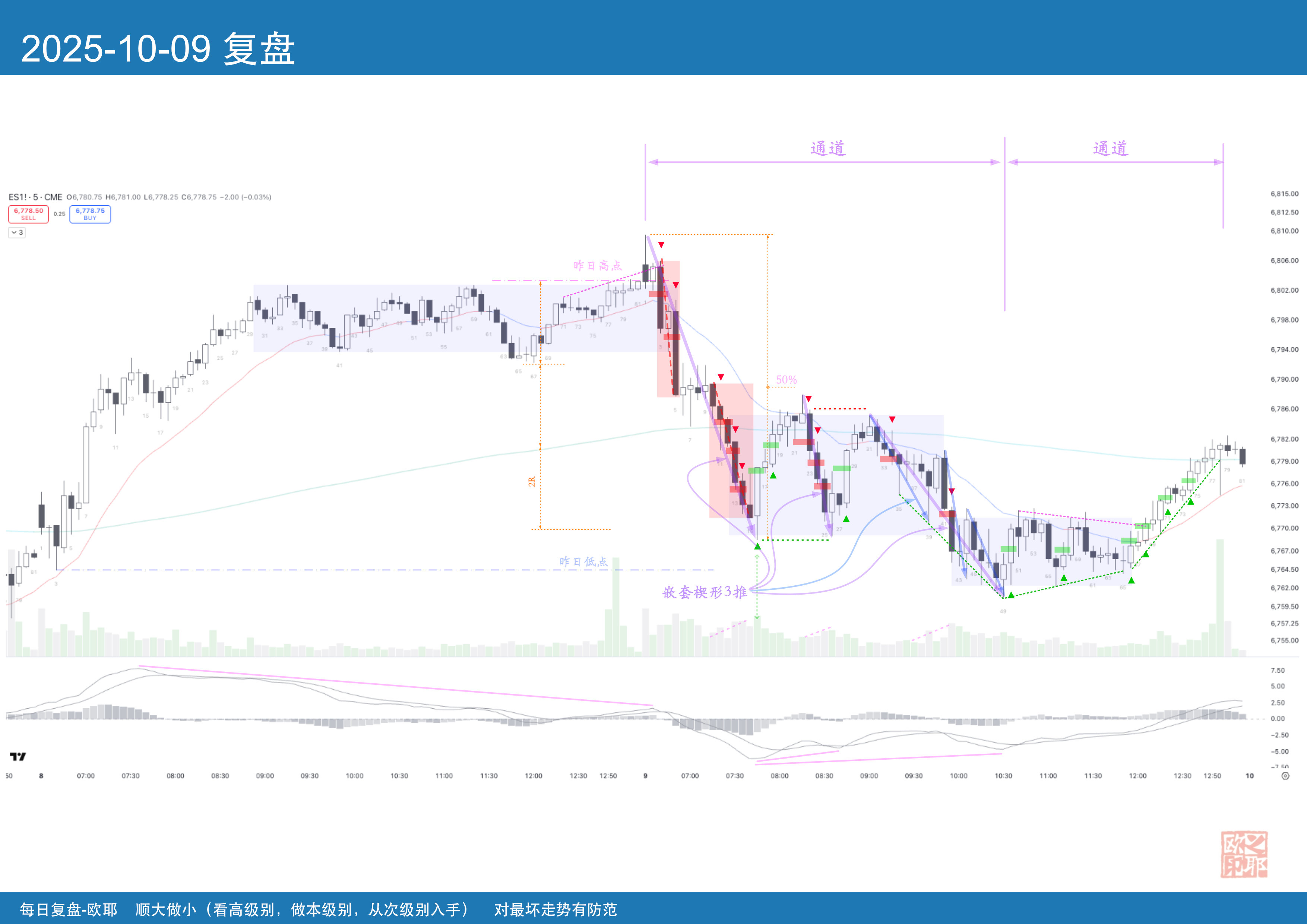Click the SELL 6,778.50 button
The height and width of the screenshot is (924, 1307).
click(28, 214)
